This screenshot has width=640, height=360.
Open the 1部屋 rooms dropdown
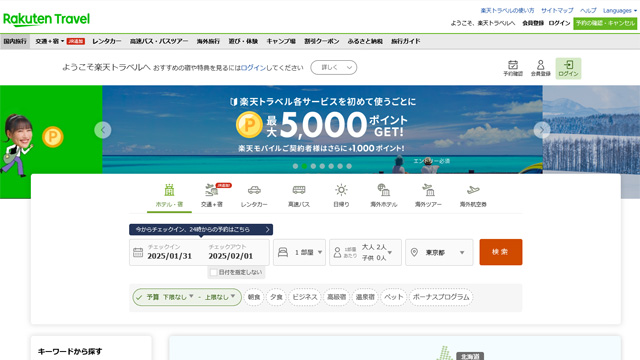(300, 253)
